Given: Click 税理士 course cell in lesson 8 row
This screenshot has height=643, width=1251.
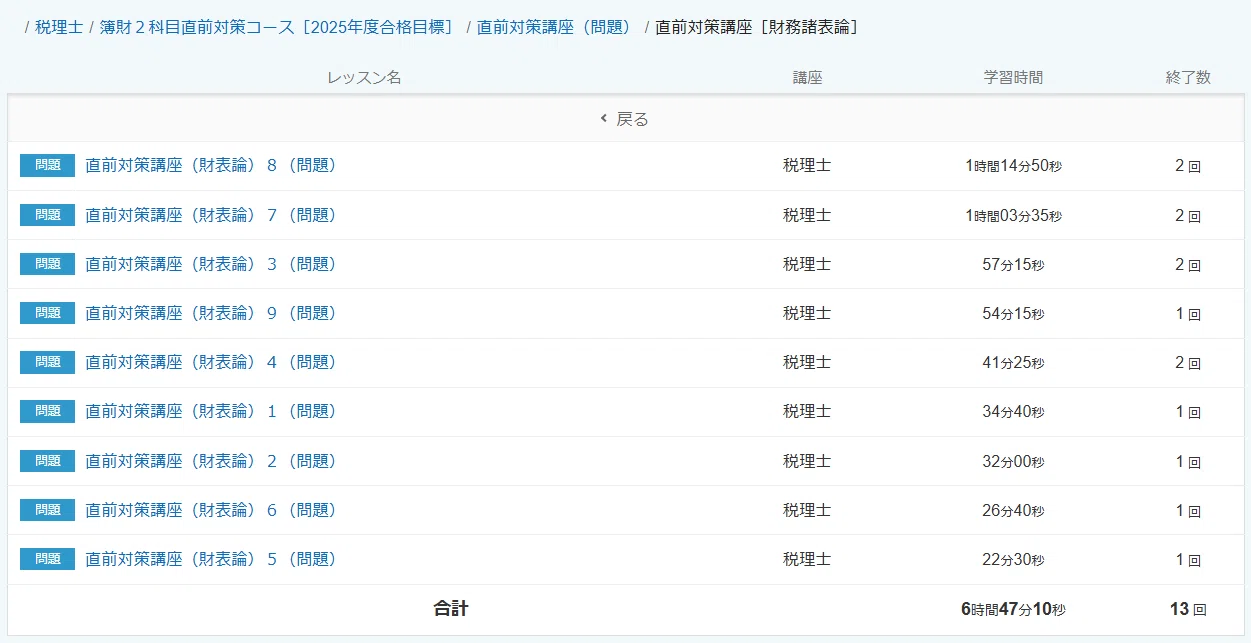Looking at the screenshot, I should (x=807, y=165).
